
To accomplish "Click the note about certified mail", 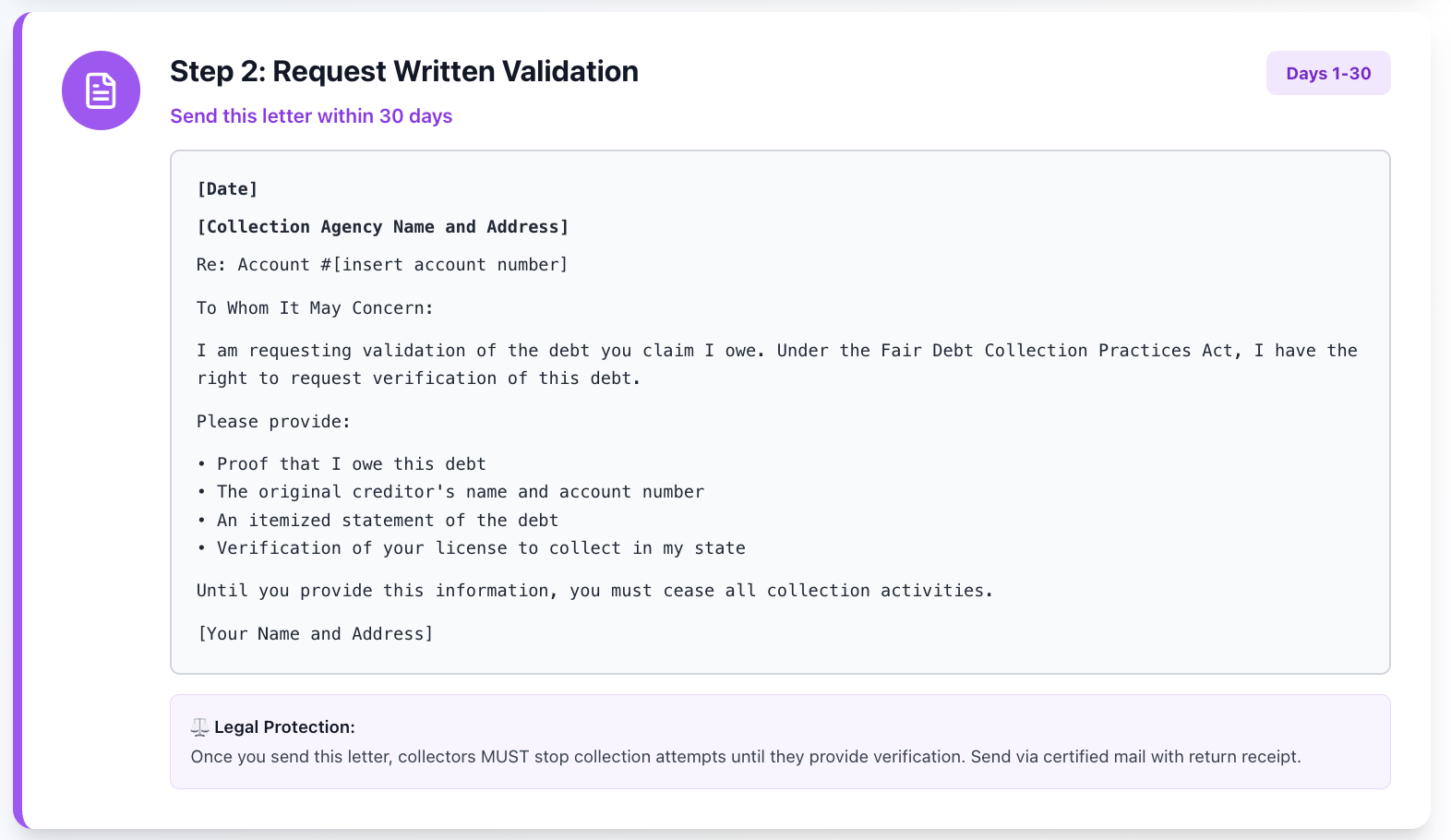I will 746,757.
